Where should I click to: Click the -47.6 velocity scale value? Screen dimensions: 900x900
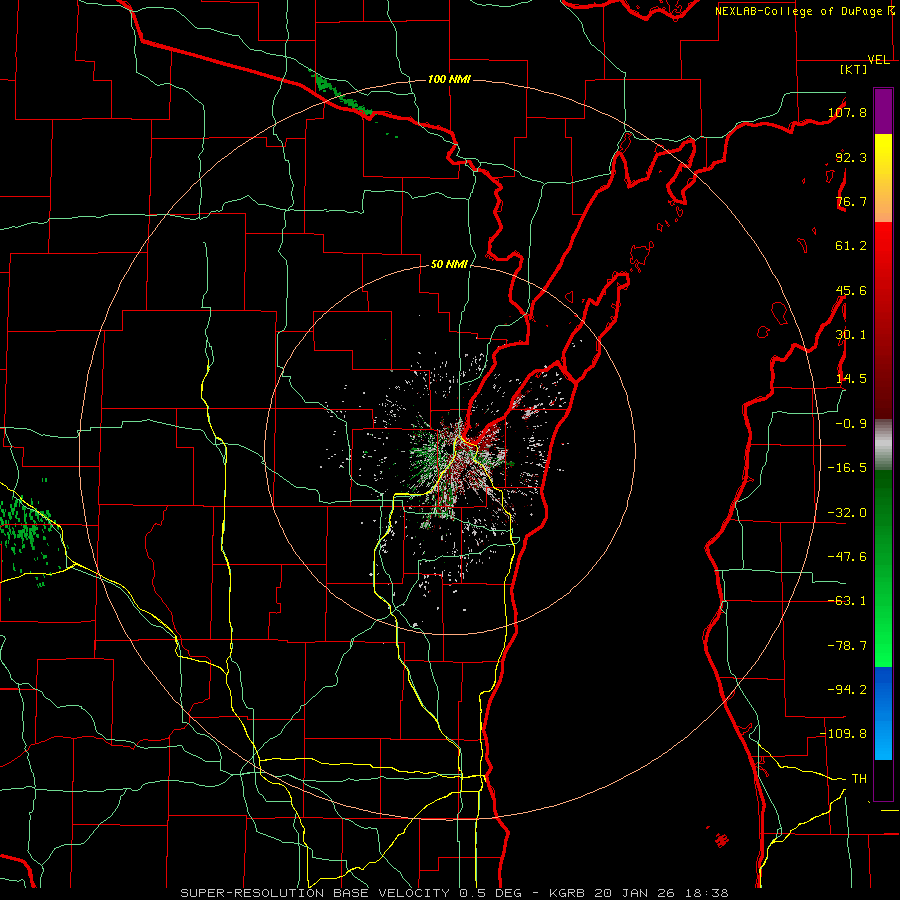(847, 557)
